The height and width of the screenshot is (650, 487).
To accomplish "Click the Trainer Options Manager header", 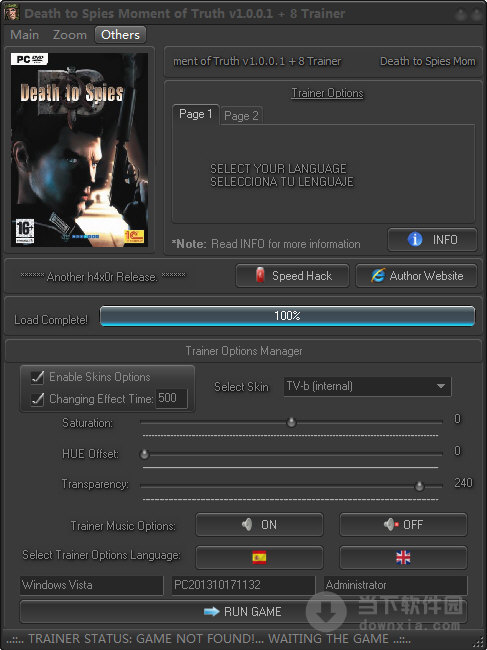I will click(244, 351).
